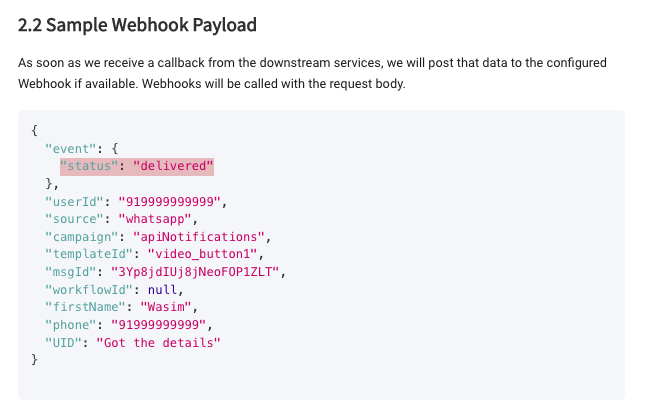
Task: Click the "delivered" status value
Action: click(x=174, y=165)
